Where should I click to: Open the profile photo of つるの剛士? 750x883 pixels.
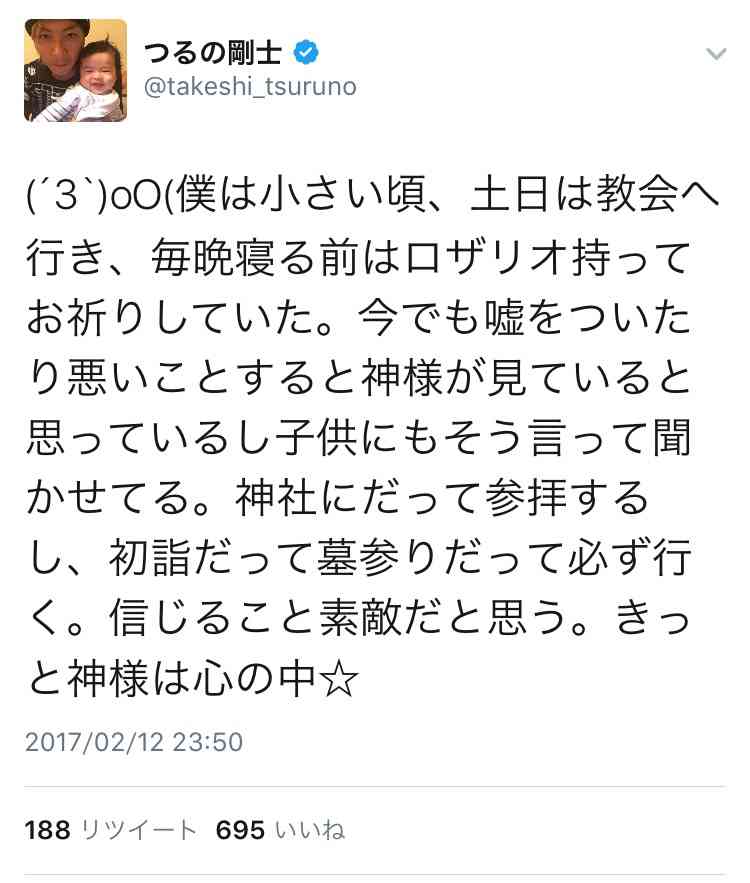[75, 70]
